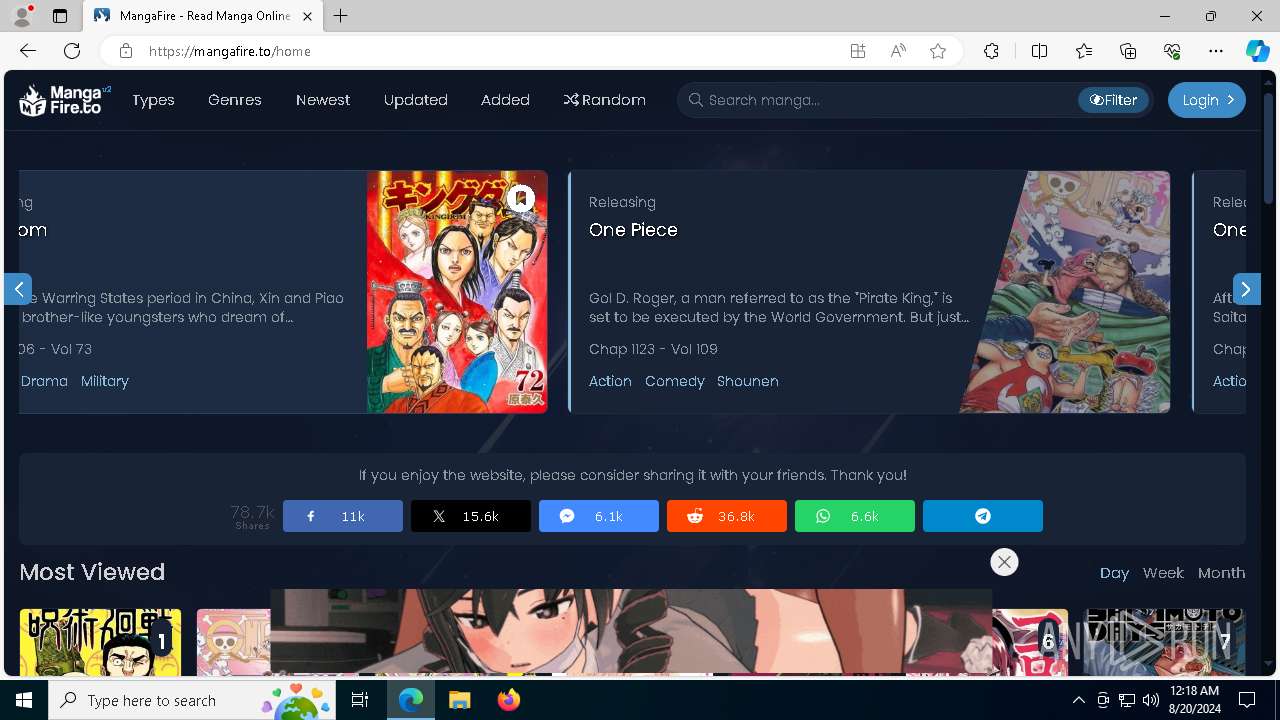
Task: Open a new browser tab
Action: click(x=340, y=16)
